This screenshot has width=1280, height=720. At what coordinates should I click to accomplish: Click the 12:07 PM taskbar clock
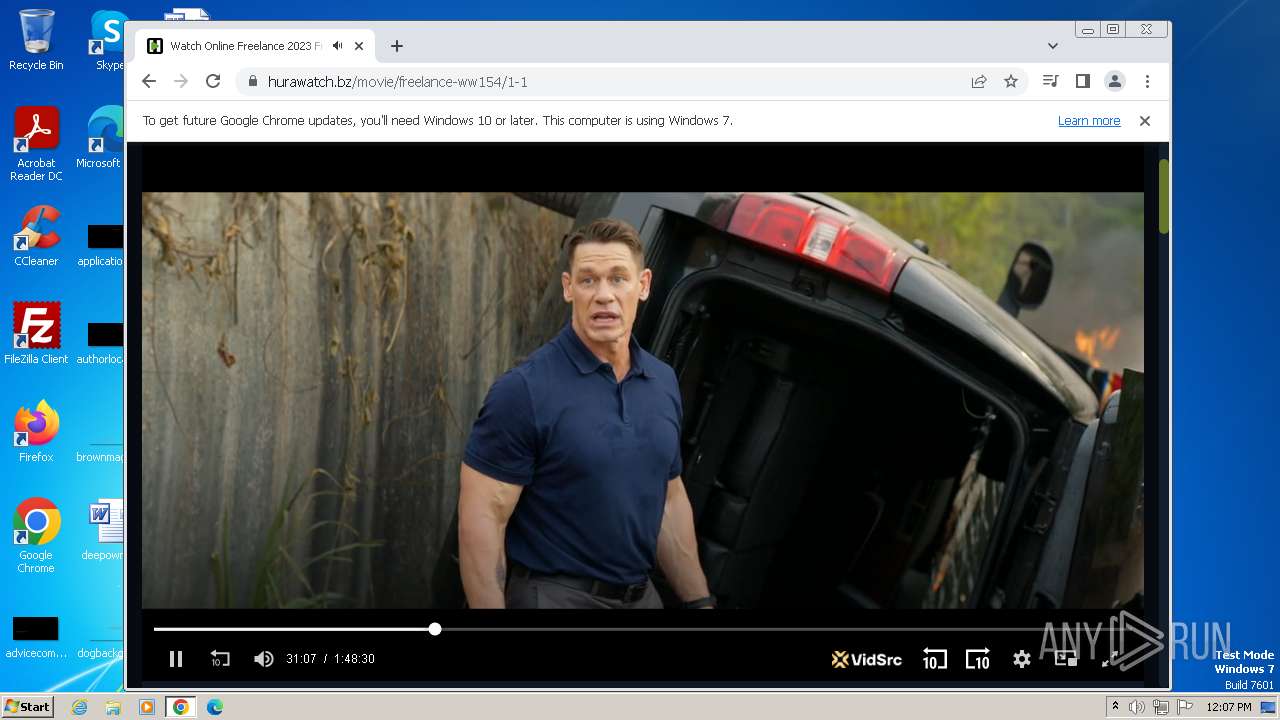pyautogui.click(x=1228, y=707)
